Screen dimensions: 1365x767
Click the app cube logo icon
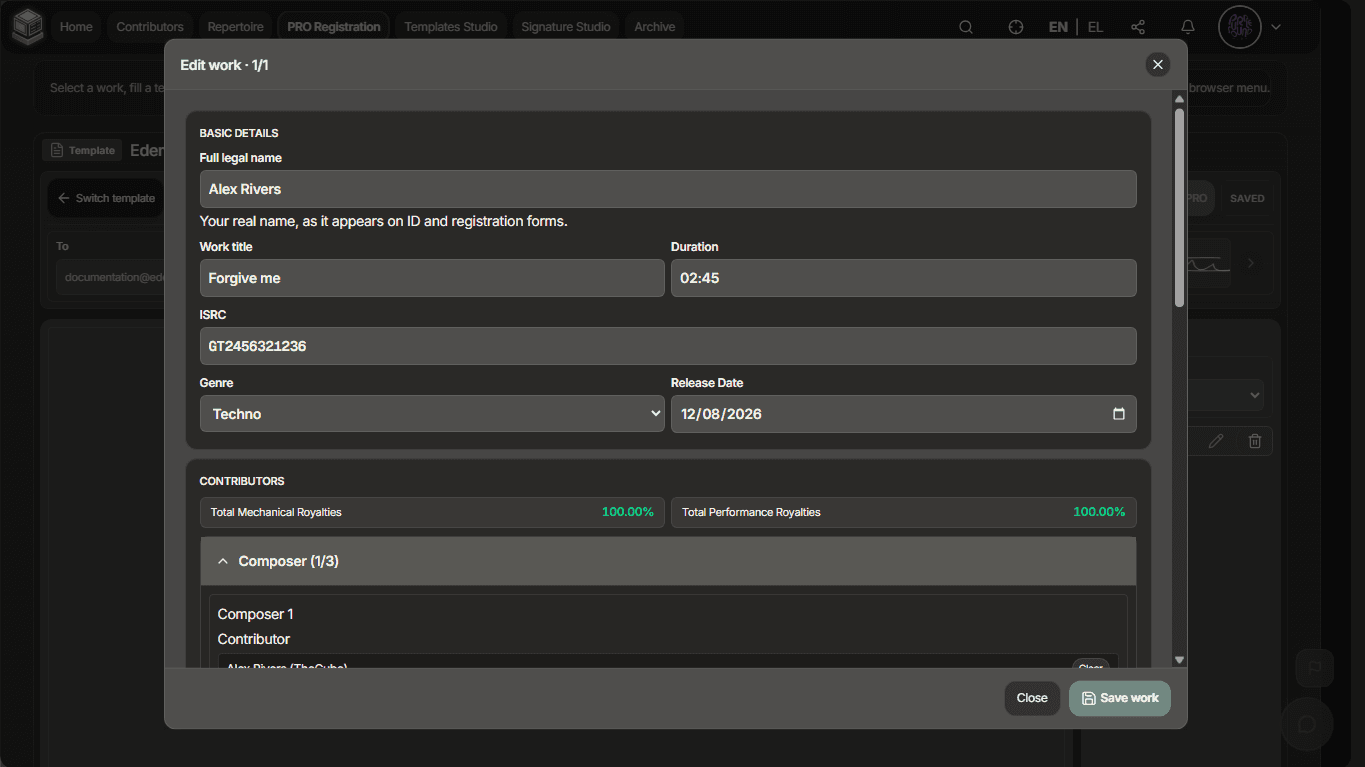(x=27, y=27)
